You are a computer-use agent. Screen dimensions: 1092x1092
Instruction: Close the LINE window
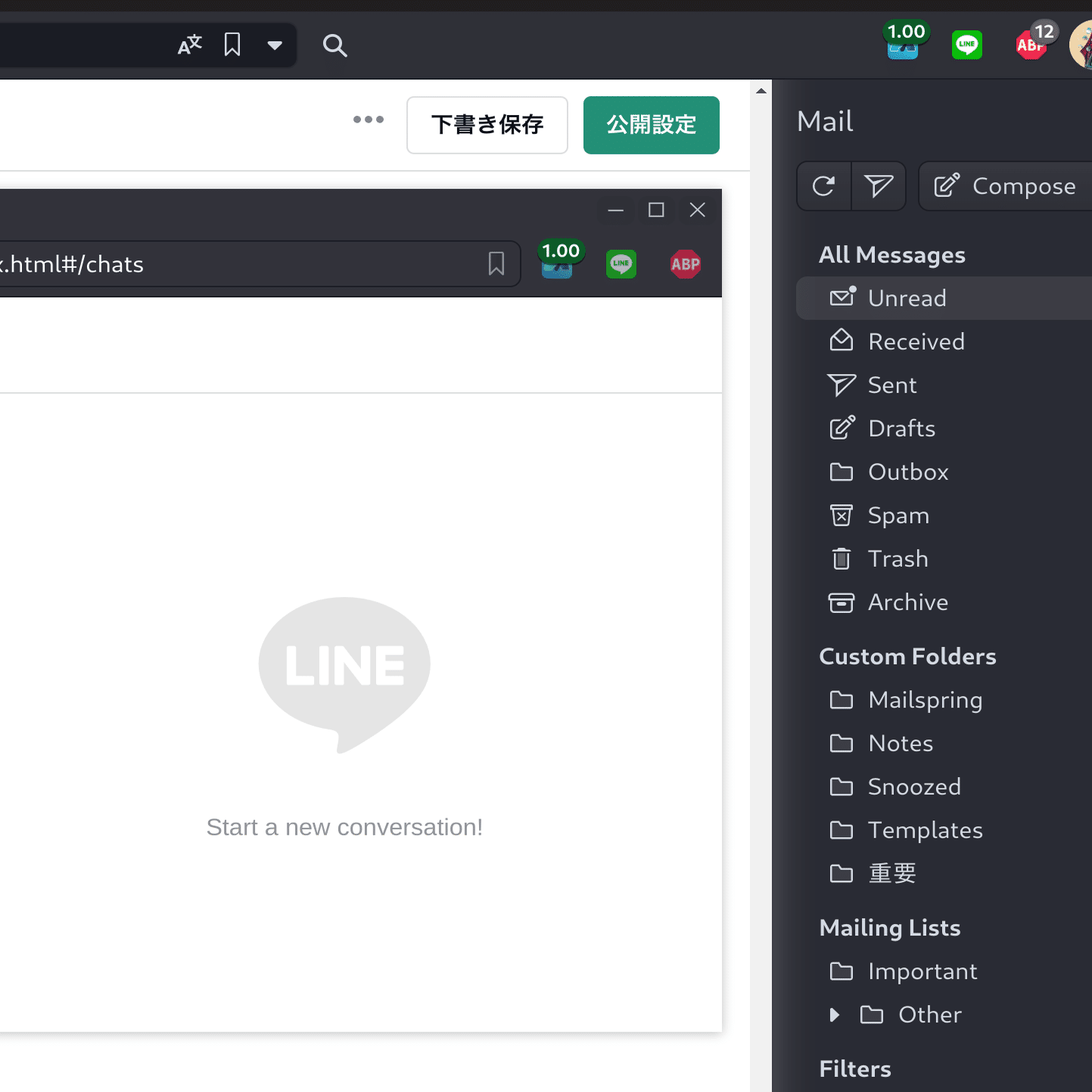(x=698, y=210)
